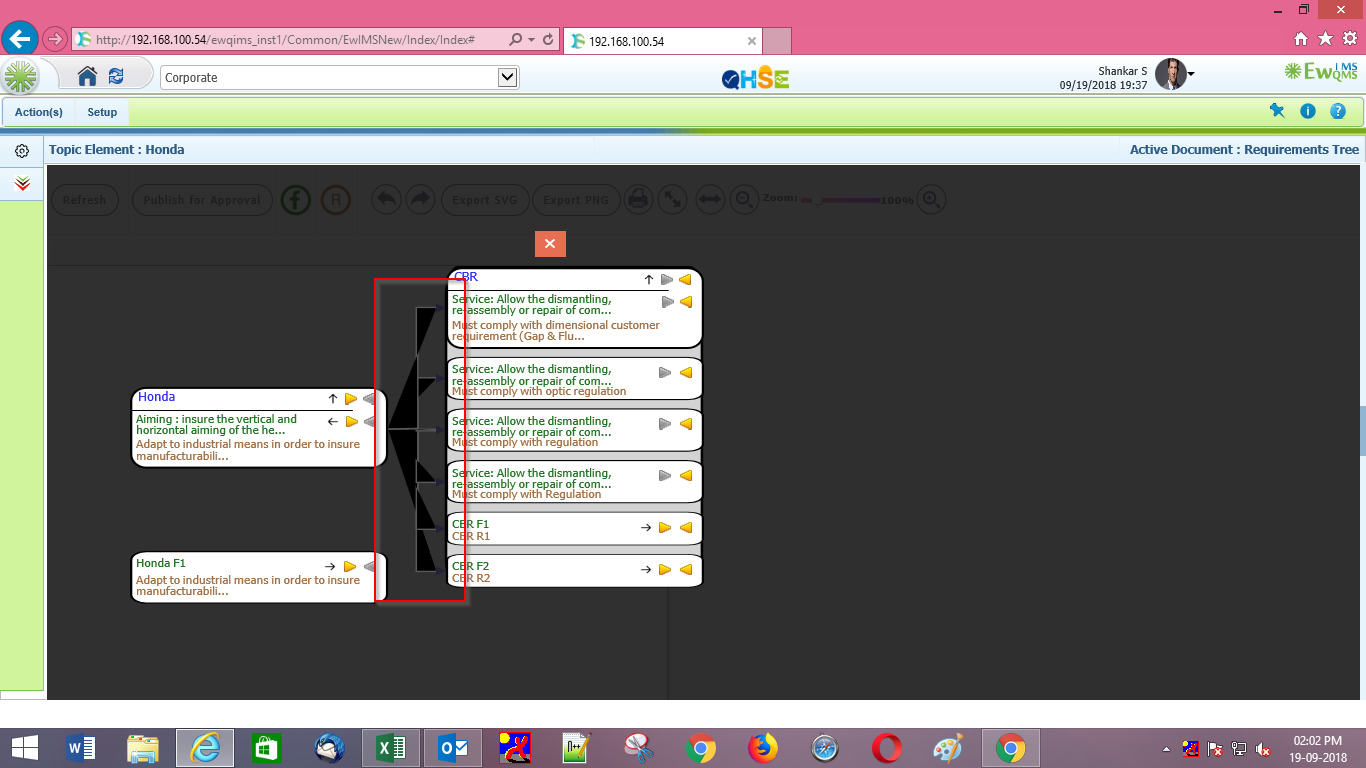Click the yellow triangle in the Honda header
This screenshot has width=1366, height=768.
pyautogui.click(x=351, y=398)
